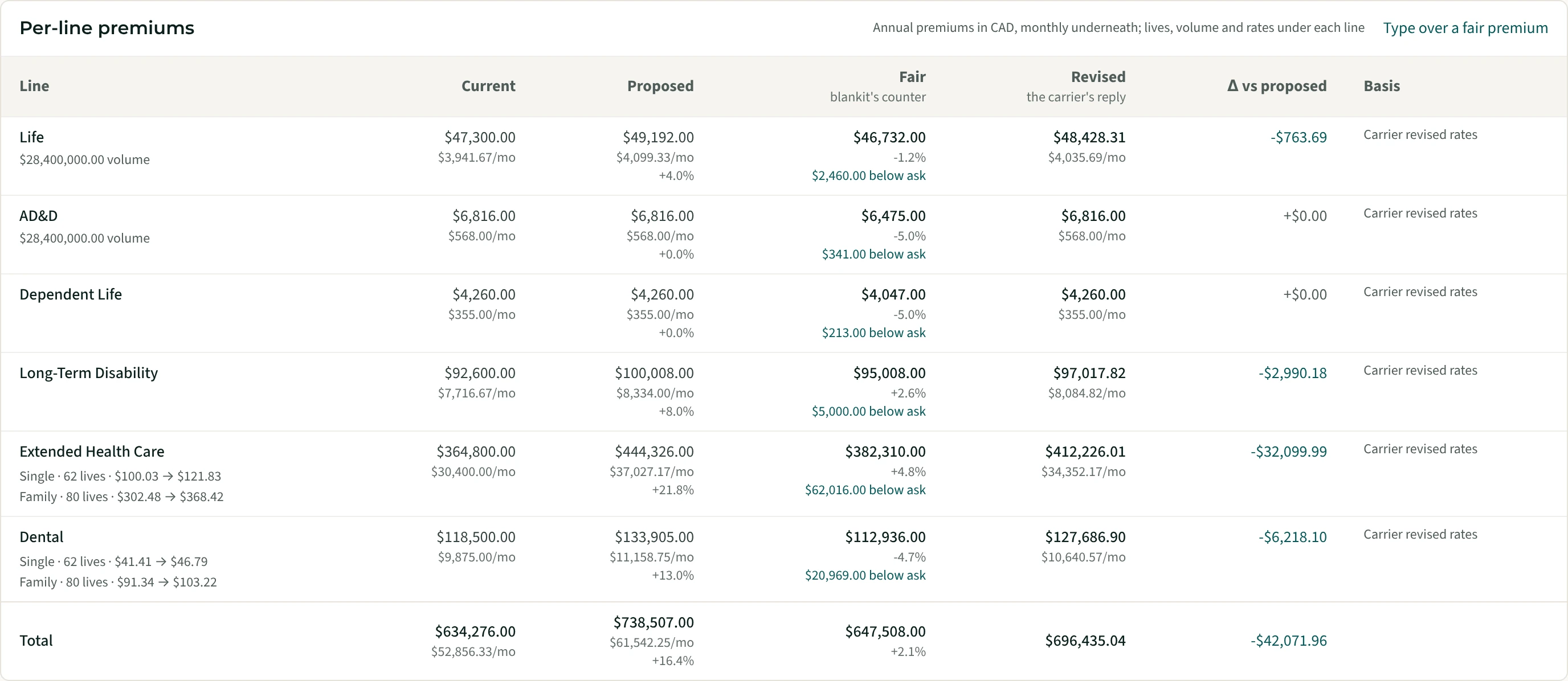Click the 'Basis' column header
Viewport: 1568px width, 681px height.
(1382, 86)
